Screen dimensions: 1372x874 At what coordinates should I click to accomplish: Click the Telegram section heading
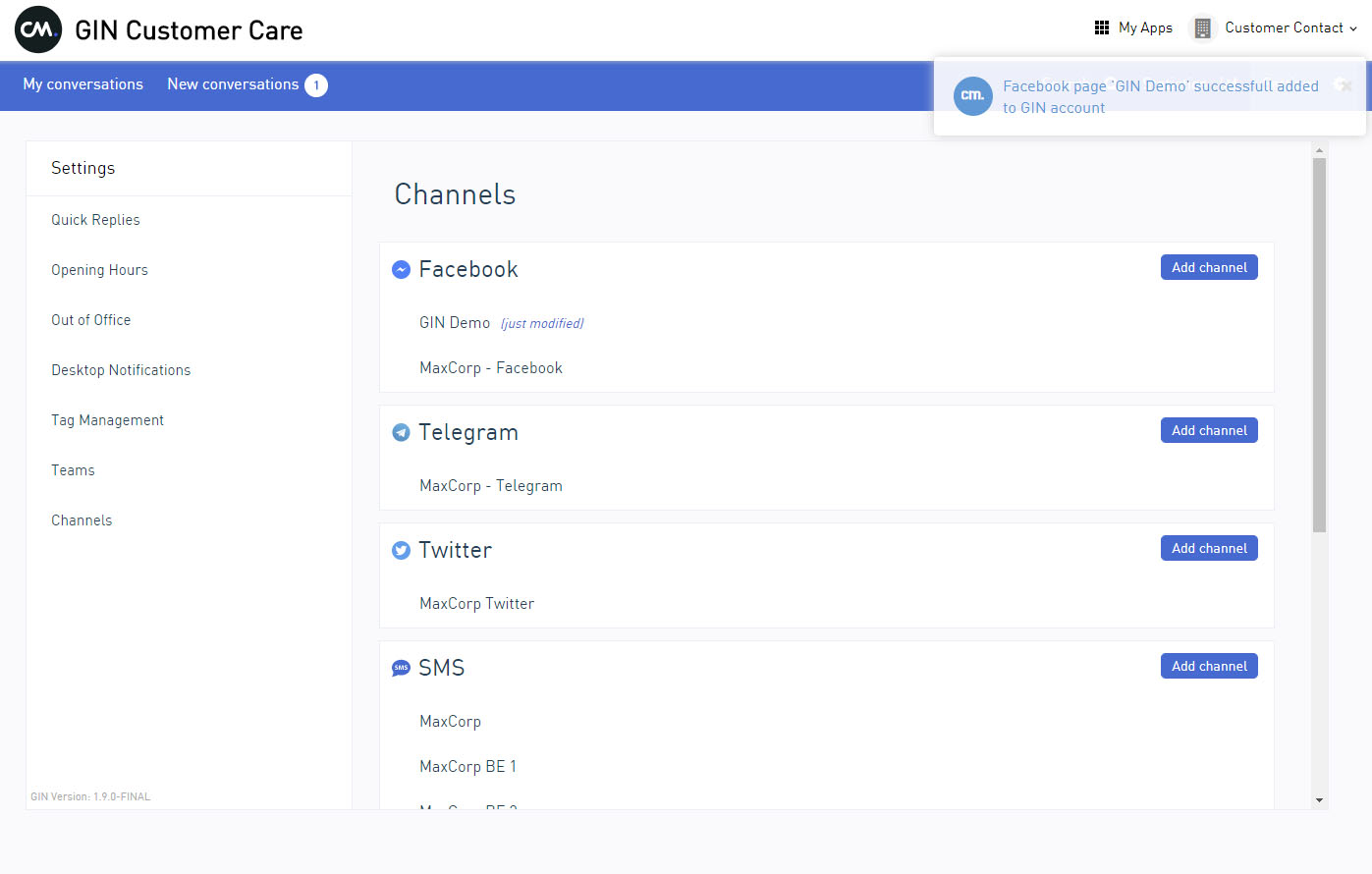(467, 432)
